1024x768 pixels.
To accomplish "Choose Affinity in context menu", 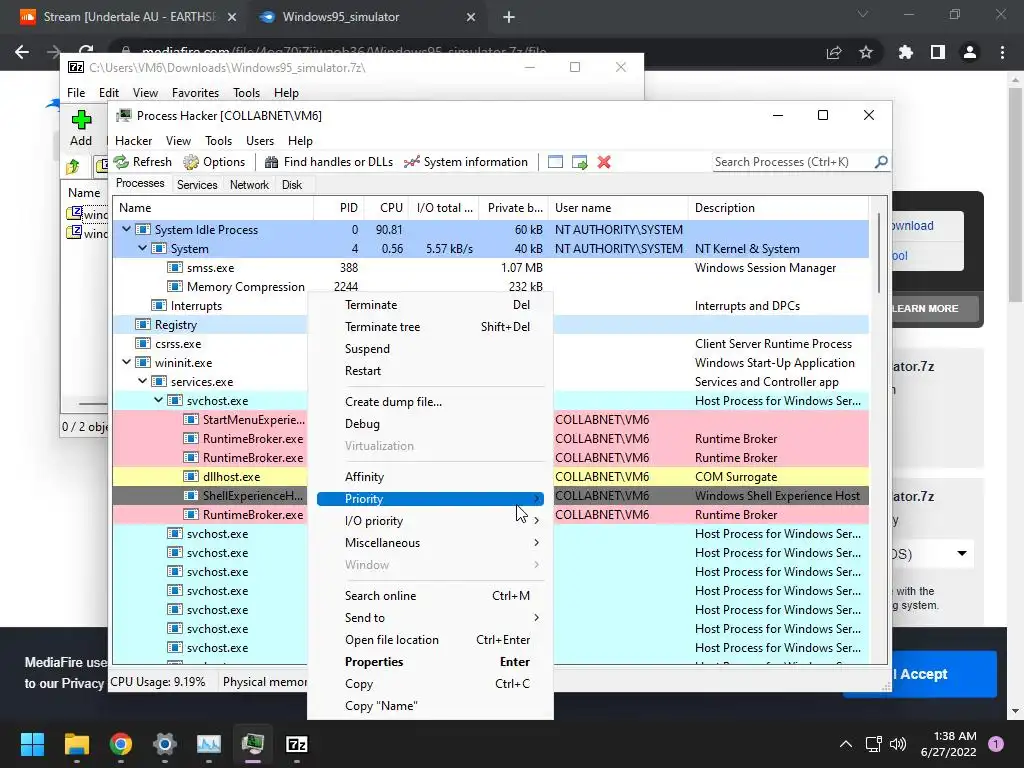I will click(430, 477).
